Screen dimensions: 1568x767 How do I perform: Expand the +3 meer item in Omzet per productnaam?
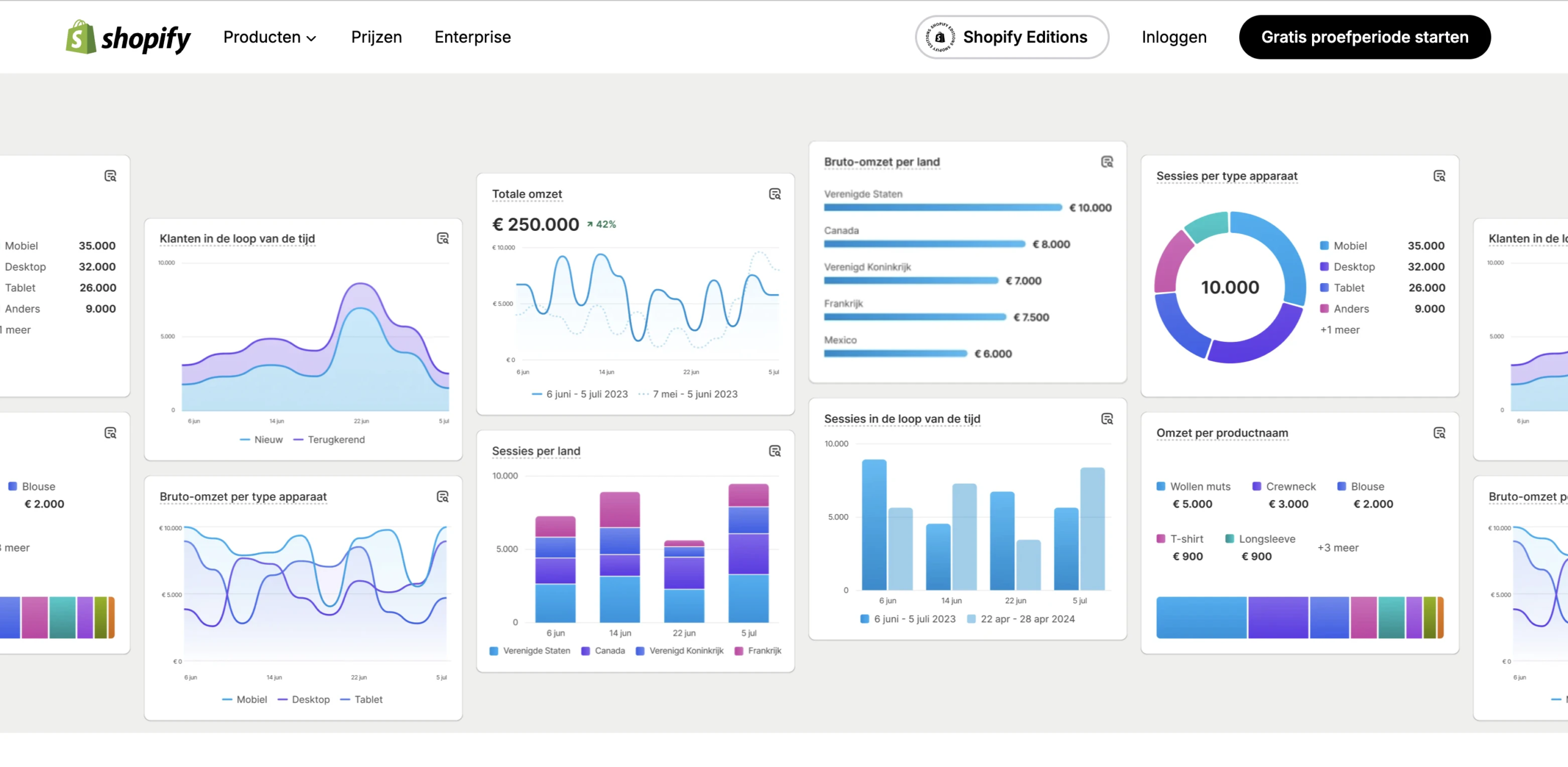click(x=1338, y=547)
